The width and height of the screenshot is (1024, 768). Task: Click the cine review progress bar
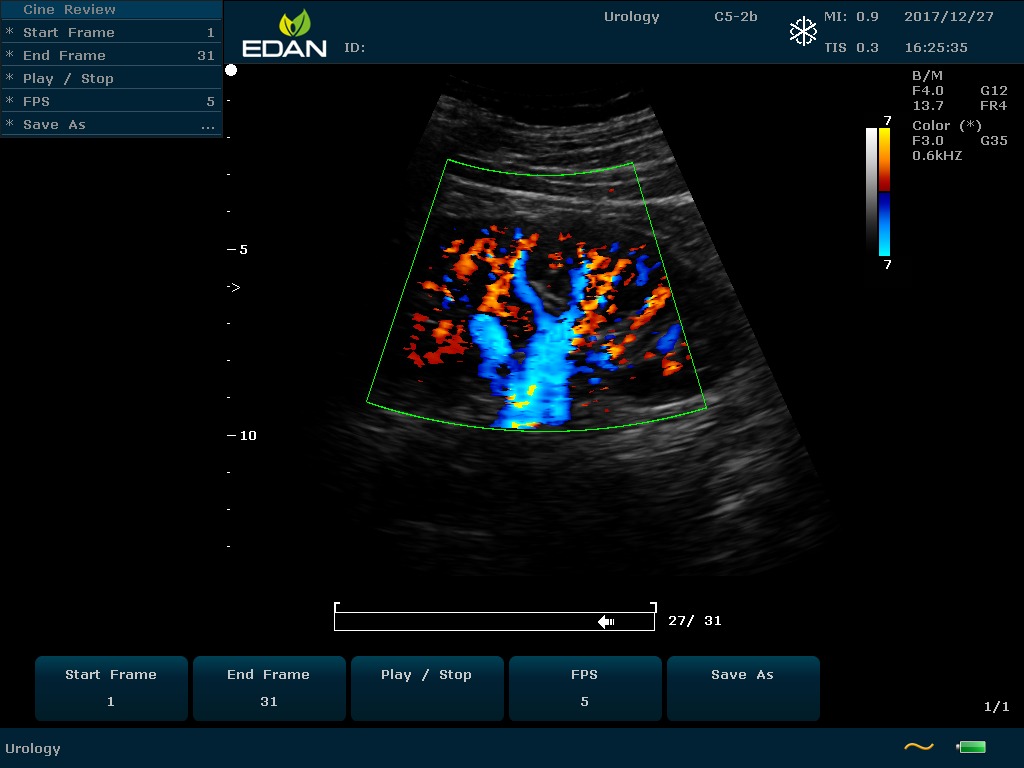click(x=494, y=621)
